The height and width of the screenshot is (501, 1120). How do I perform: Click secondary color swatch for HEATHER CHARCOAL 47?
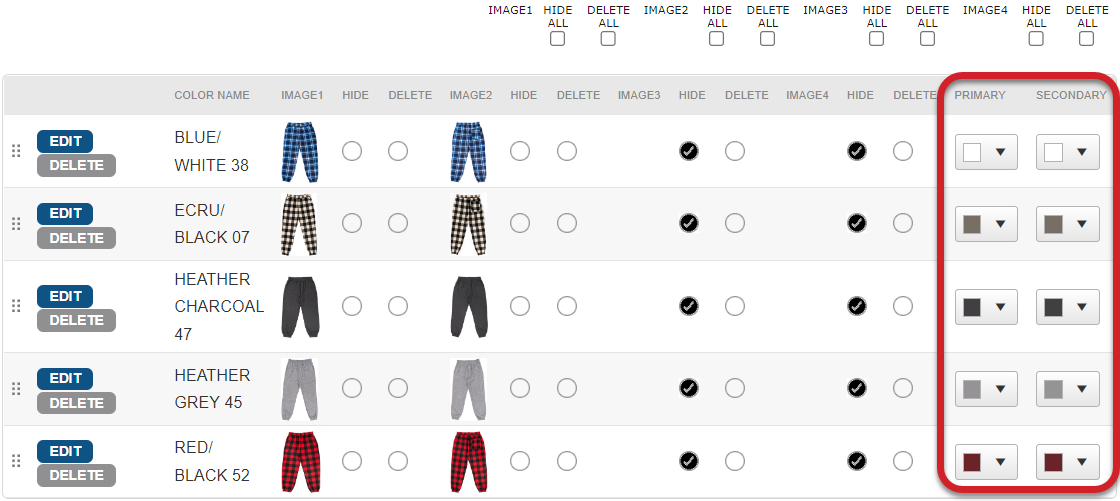pos(1054,307)
